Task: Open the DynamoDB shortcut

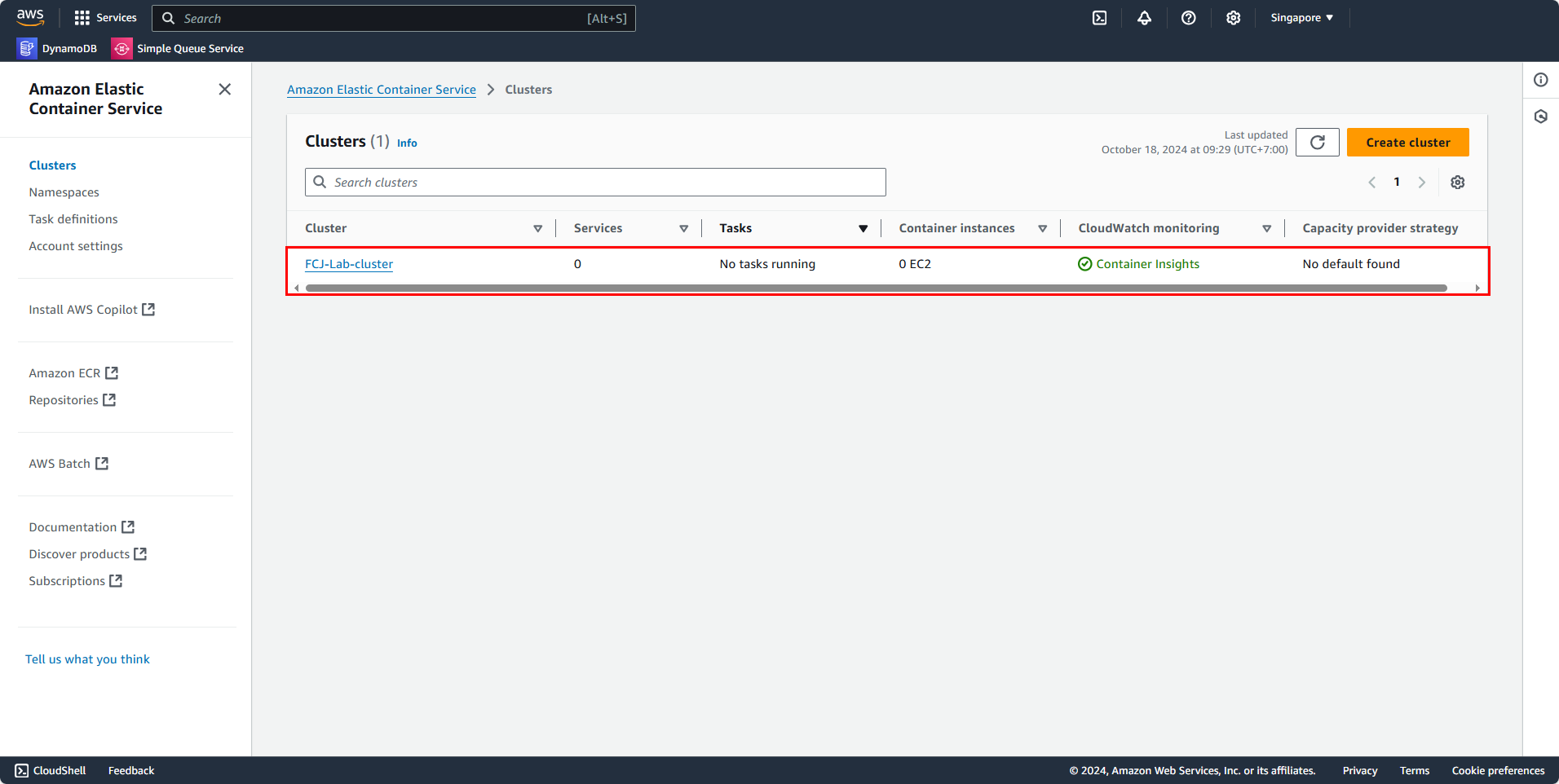Action: pos(57,49)
